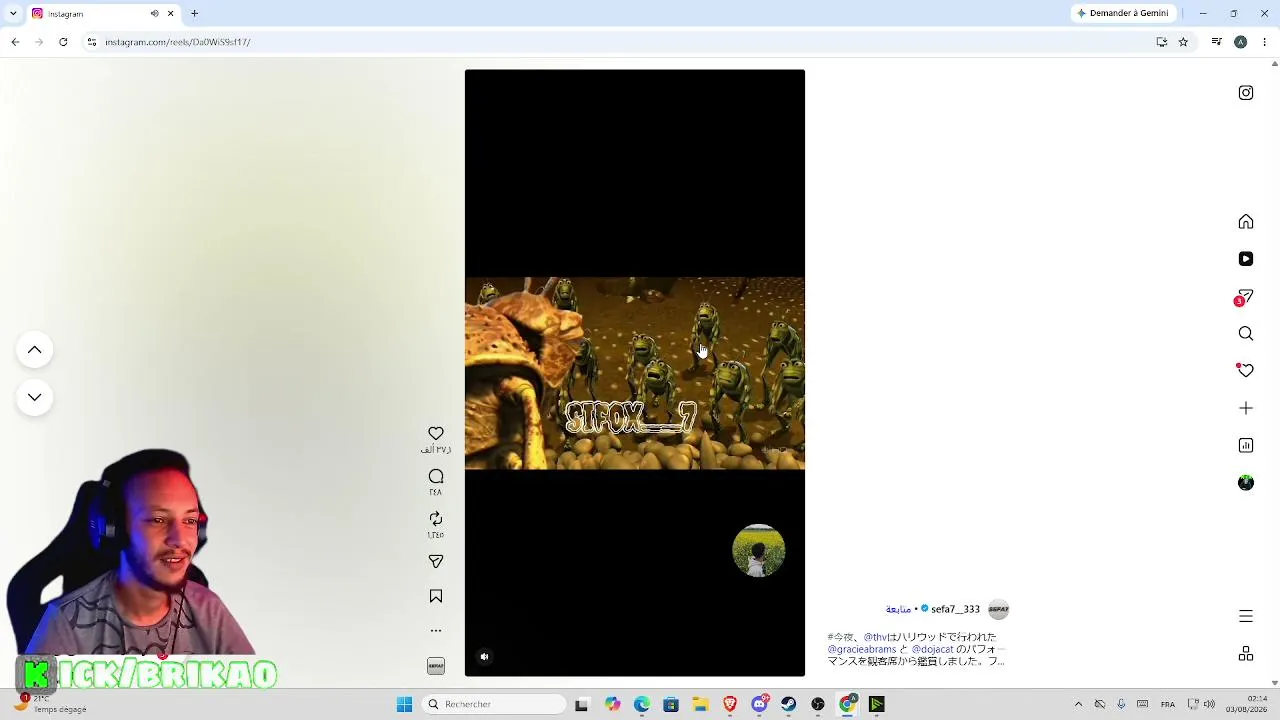Click the circular avatar overlay on the reel
Image resolution: width=1280 pixels, height=720 pixels.
pos(759,550)
